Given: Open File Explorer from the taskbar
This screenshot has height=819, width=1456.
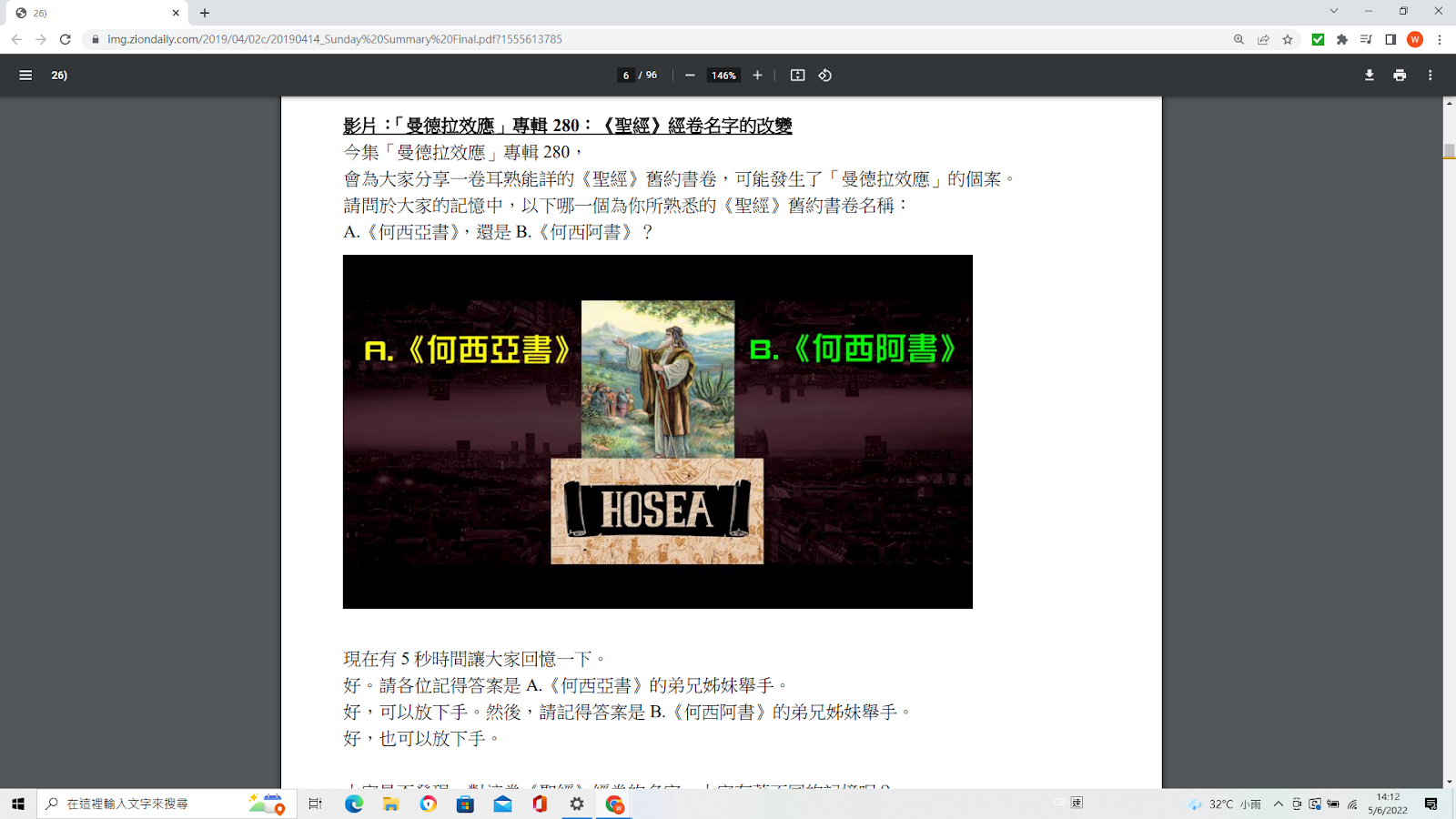Looking at the screenshot, I should [x=391, y=804].
